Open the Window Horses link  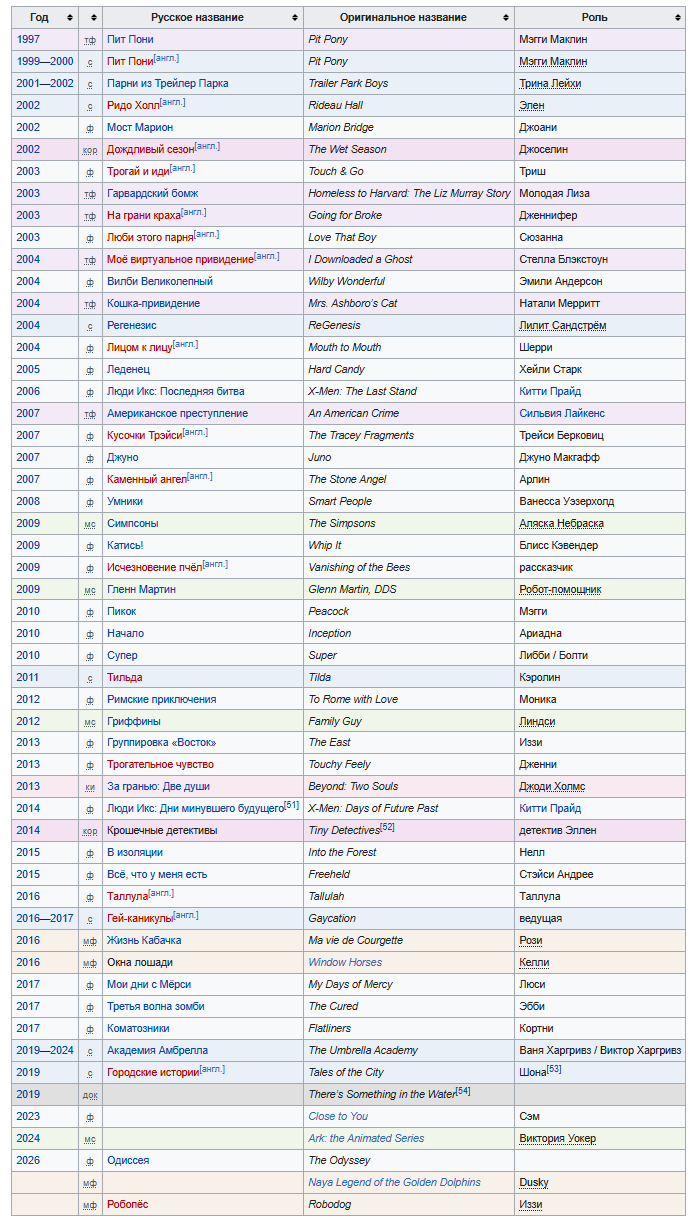coord(345,963)
